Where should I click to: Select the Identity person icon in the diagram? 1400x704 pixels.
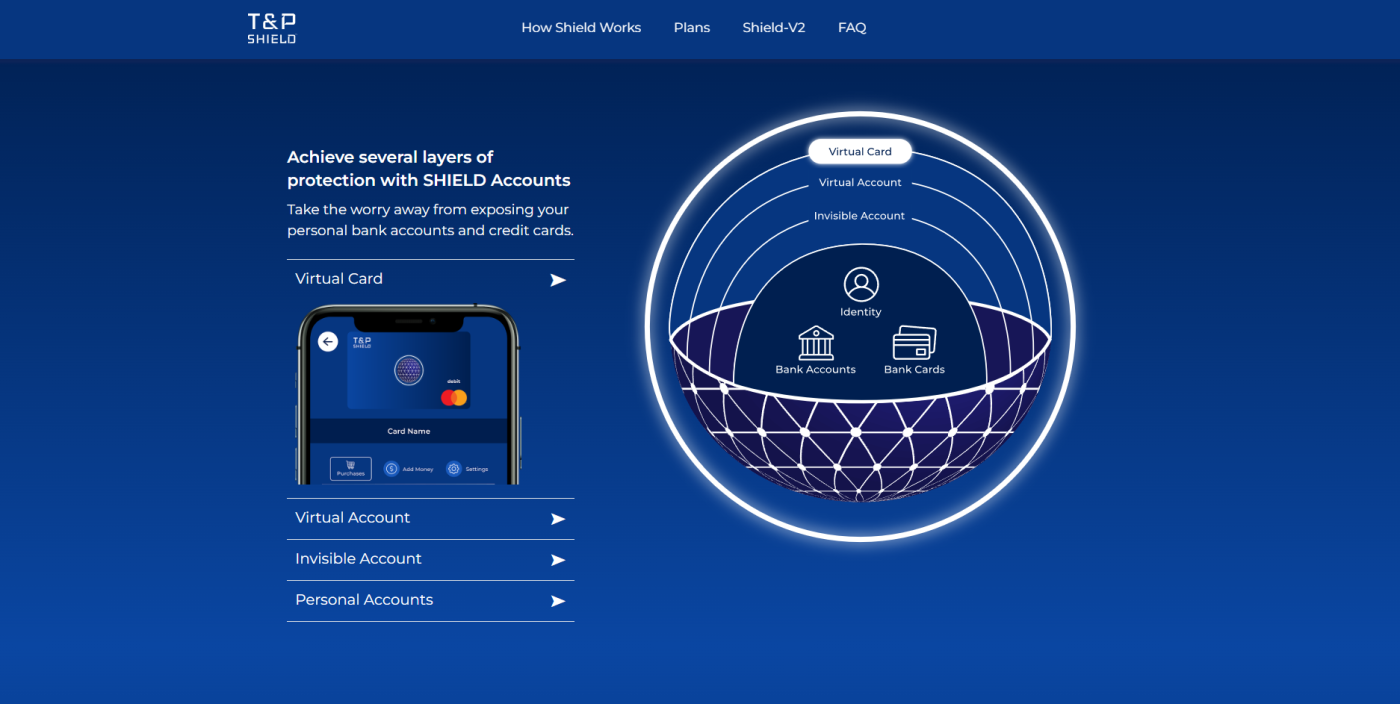pos(860,285)
